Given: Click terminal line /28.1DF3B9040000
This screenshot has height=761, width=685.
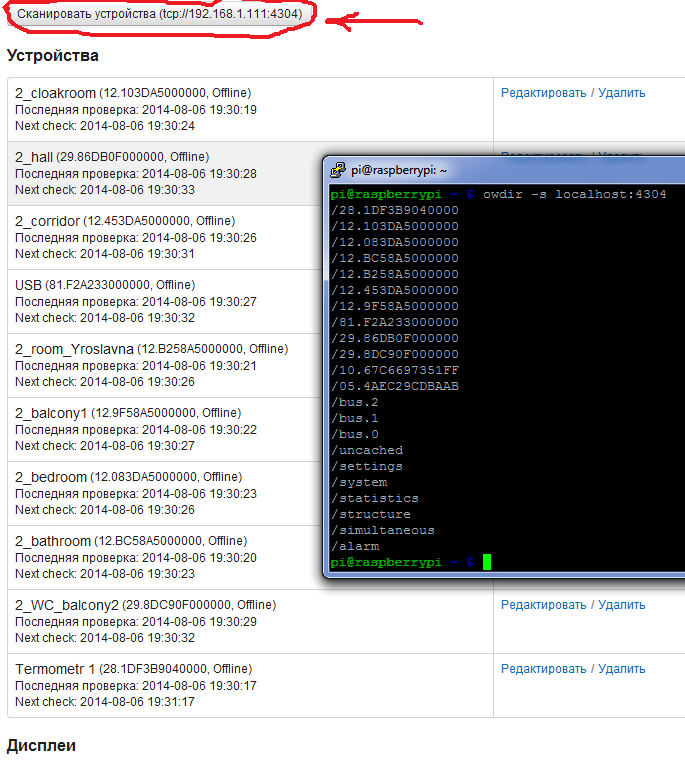Looking at the screenshot, I should (395, 210).
